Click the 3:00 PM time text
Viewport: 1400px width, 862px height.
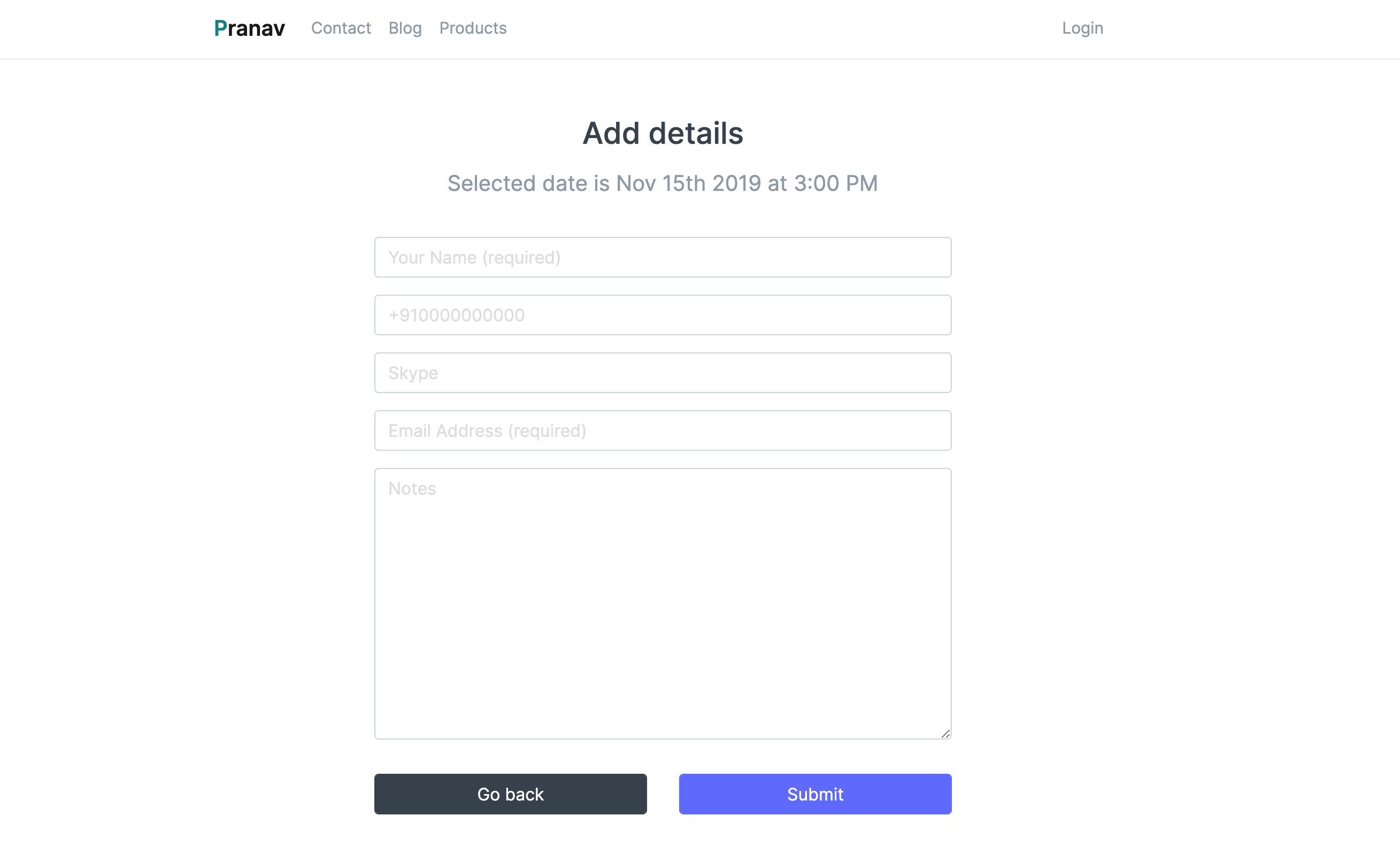tap(835, 183)
